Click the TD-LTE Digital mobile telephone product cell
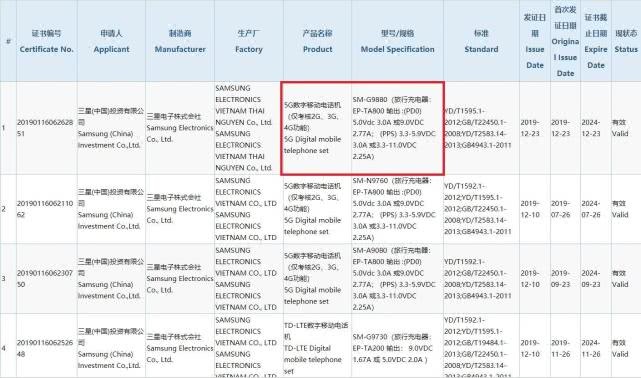Image resolution: width=641 pixels, height=378 pixels. click(317, 346)
